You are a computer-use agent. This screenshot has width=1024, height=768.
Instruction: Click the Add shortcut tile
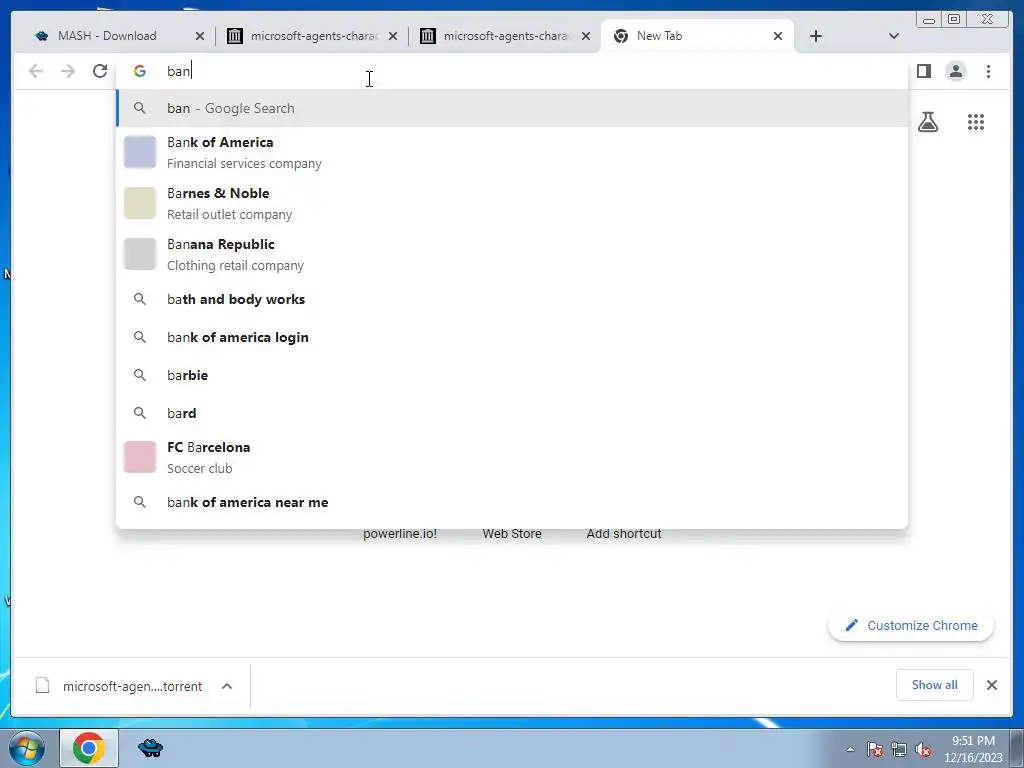(624, 534)
